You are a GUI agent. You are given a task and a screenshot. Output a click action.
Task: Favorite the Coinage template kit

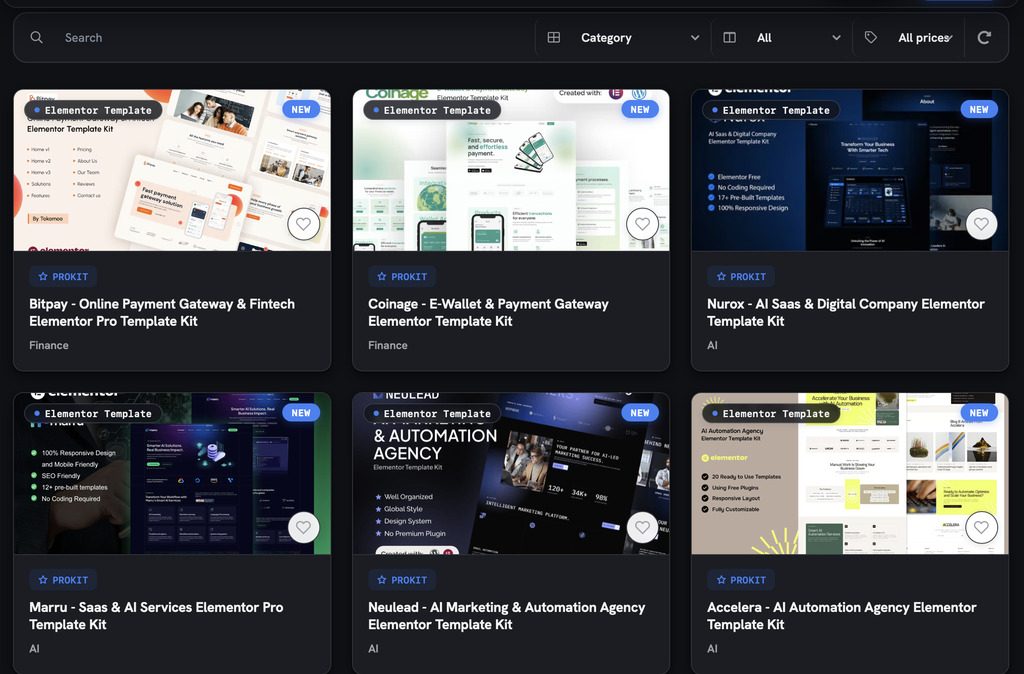[x=643, y=224]
